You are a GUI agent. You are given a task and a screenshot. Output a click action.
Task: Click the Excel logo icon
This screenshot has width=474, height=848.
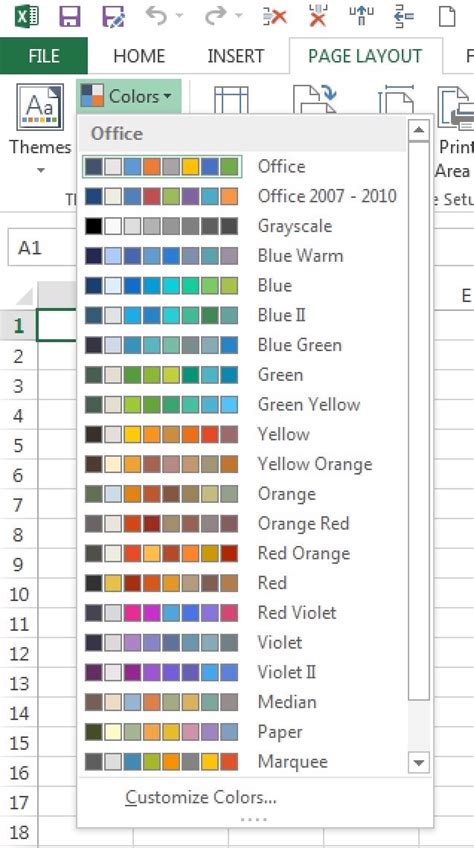pyautogui.click(x=27, y=16)
